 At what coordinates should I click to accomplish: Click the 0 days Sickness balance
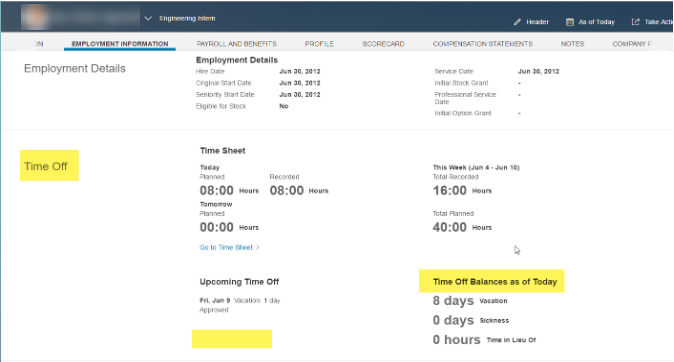(x=471, y=320)
